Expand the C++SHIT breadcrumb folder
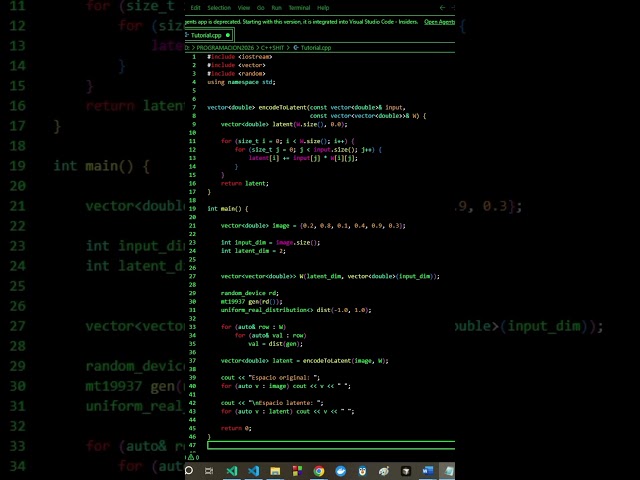640x480 pixels. [272, 48]
